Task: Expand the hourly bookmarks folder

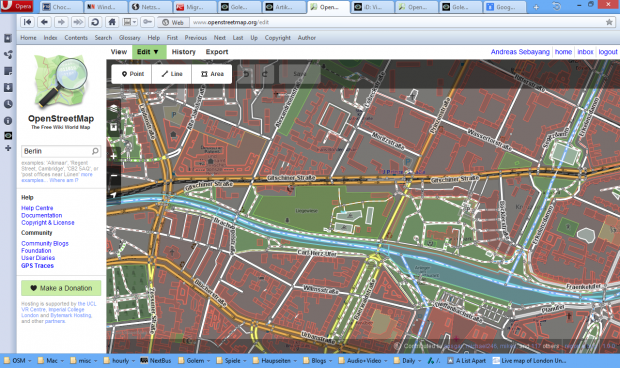Action: tap(119, 360)
